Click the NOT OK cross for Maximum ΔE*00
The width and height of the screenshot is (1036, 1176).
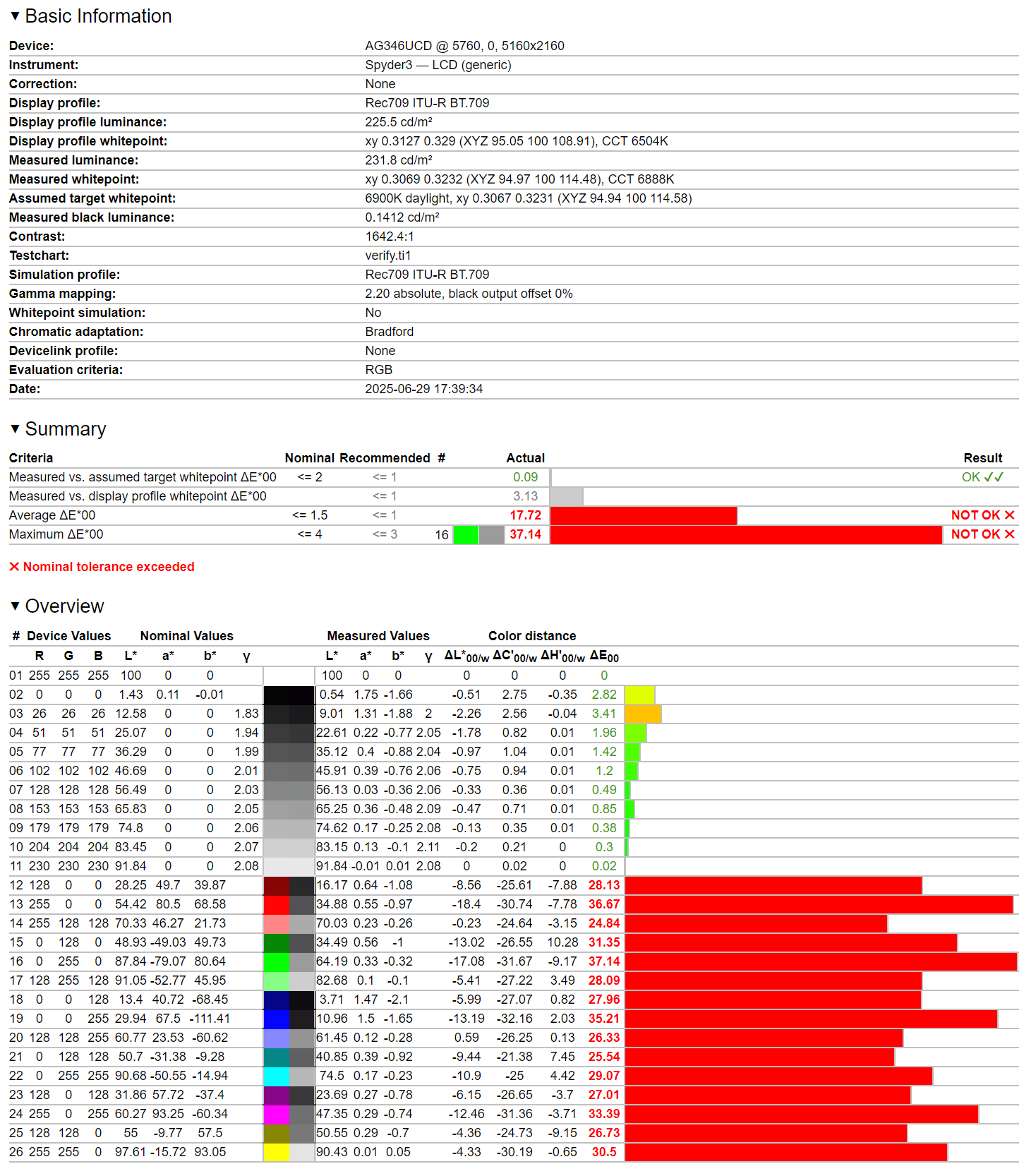click(x=1009, y=534)
